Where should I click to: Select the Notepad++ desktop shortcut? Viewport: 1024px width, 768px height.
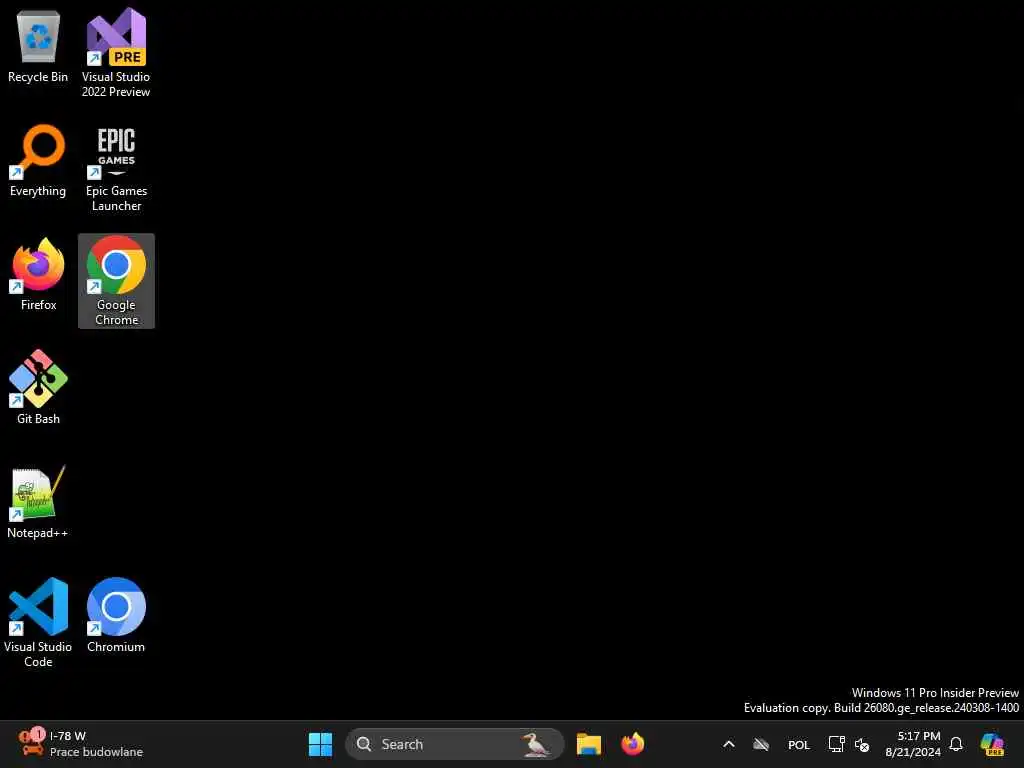pos(38,502)
